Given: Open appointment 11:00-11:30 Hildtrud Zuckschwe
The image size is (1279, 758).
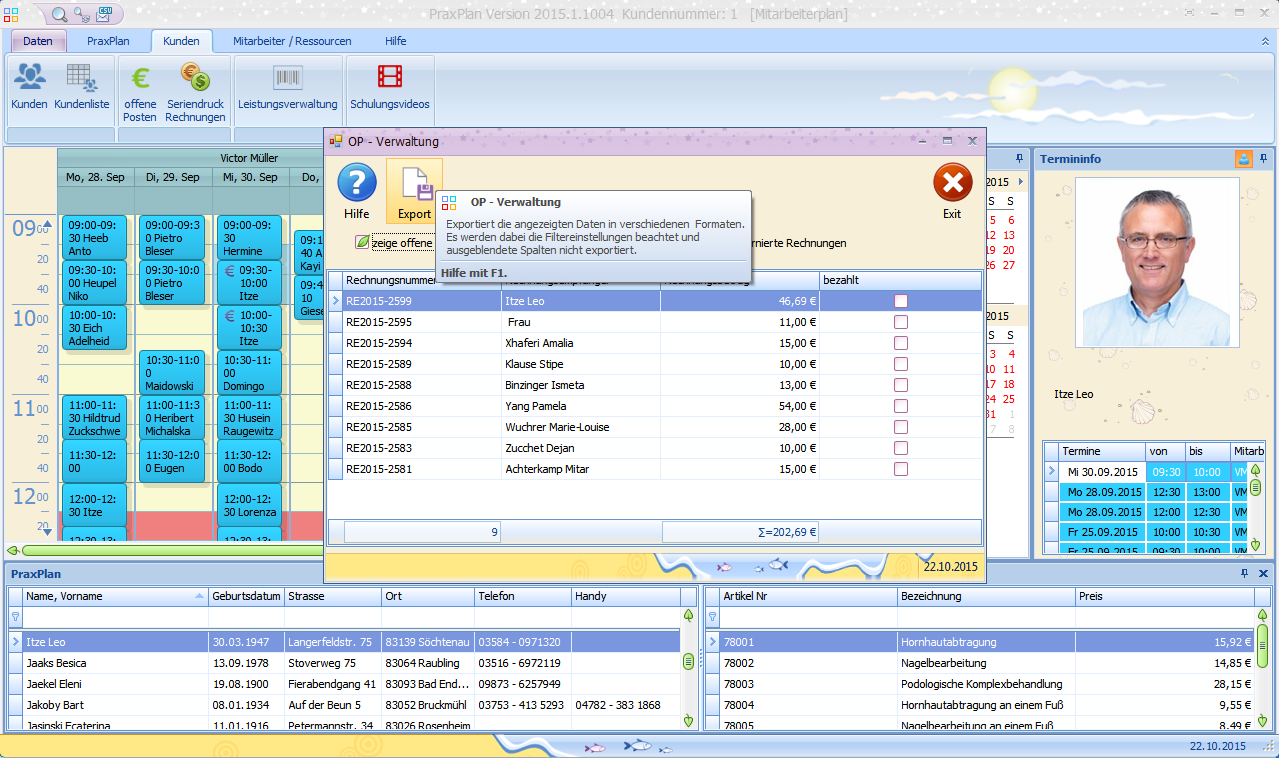Looking at the screenshot, I should (94, 417).
